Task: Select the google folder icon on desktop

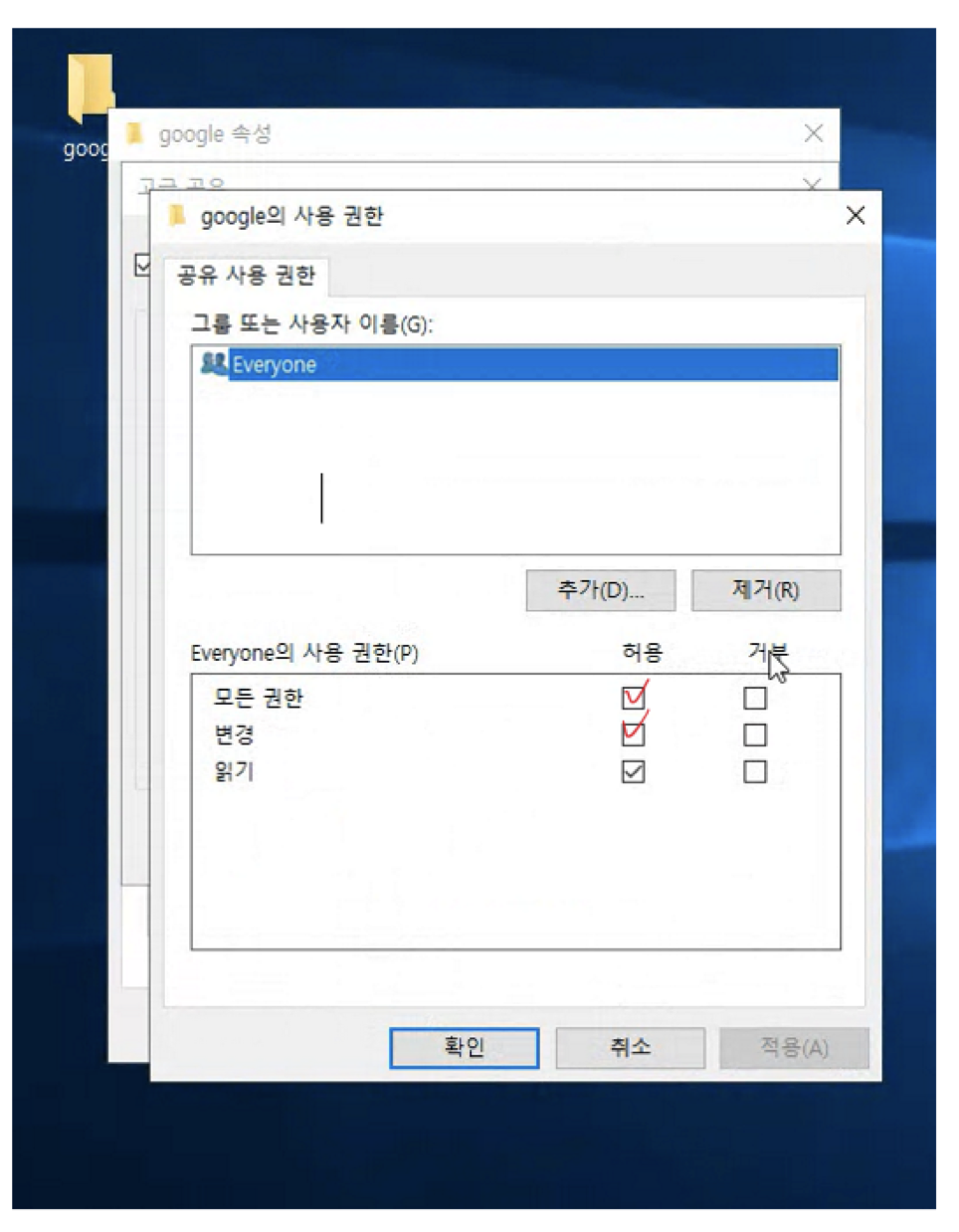Action: [90, 88]
